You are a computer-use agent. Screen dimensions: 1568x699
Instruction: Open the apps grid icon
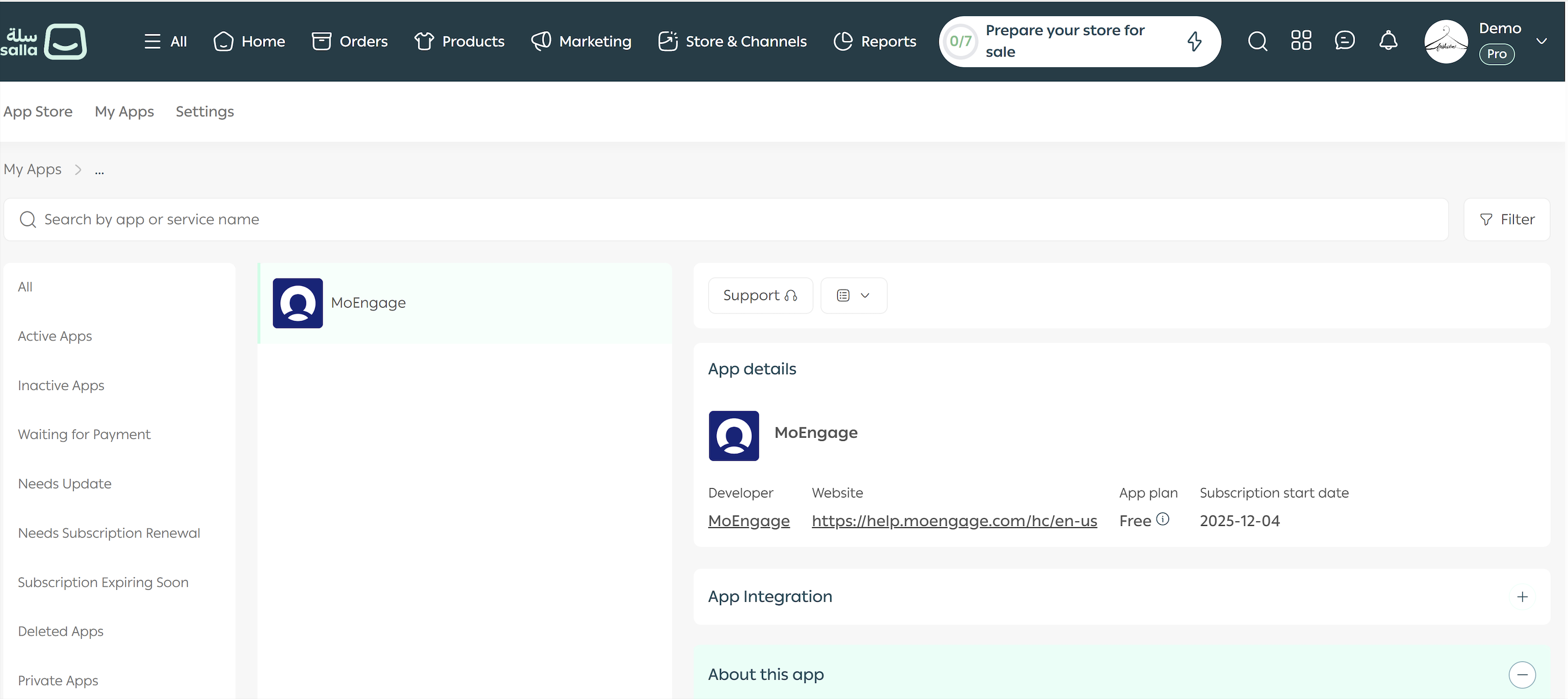(1301, 41)
